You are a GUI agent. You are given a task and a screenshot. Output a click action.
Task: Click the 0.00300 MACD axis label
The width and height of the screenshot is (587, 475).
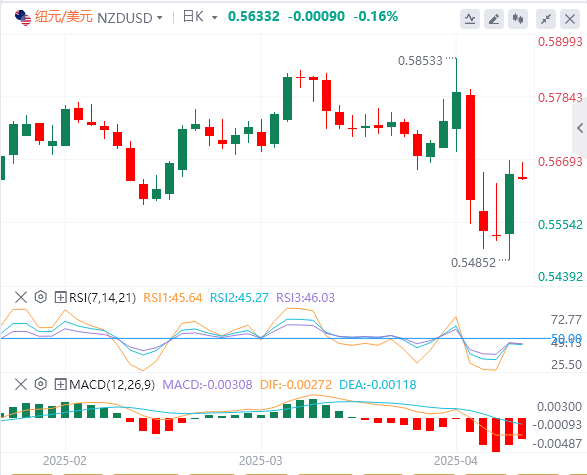pos(559,407)
